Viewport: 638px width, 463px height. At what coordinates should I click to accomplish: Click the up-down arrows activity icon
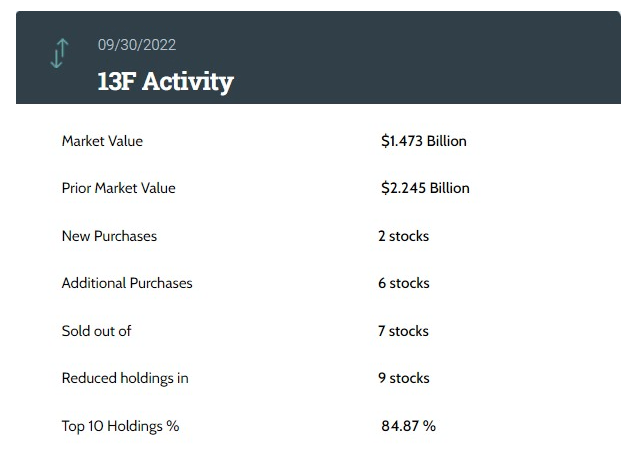tap(59, 53)
